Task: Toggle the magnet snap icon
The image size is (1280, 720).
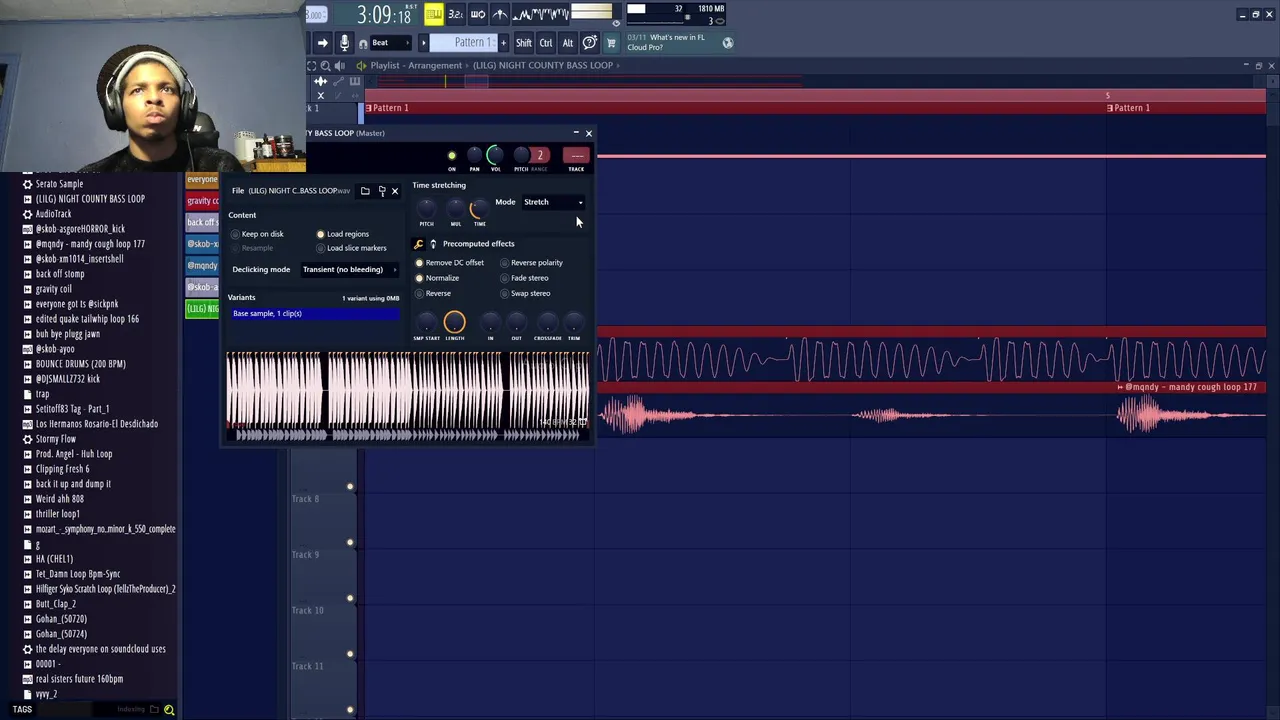Action: point(363,44)
